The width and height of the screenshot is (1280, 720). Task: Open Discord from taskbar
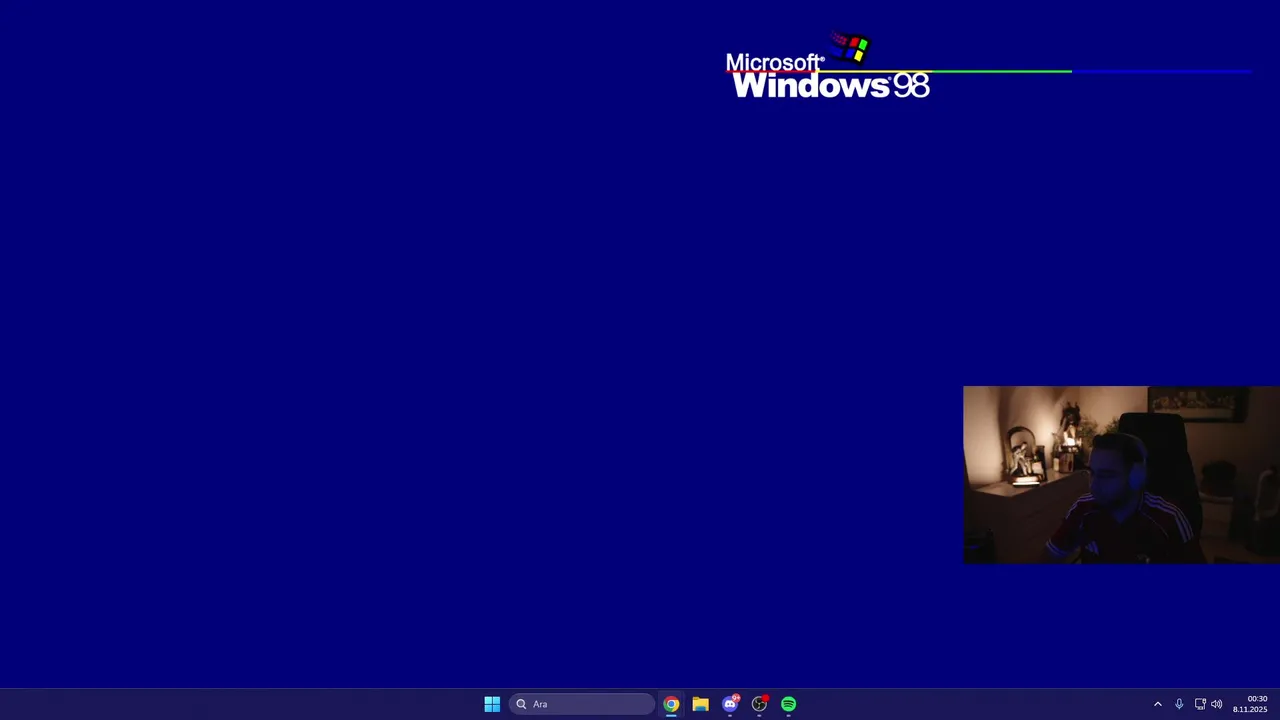click(730, 704)
